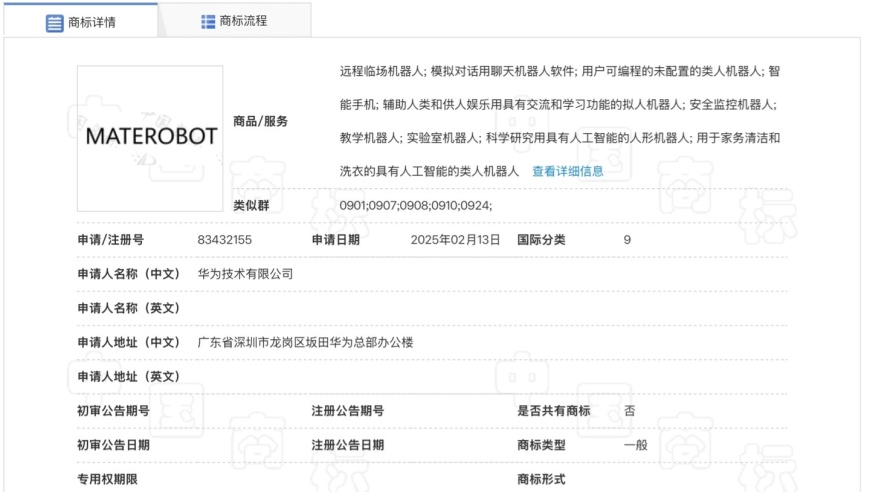
Task: Click the 商标详情 tab document icon
Action: [x=54, y=23]
